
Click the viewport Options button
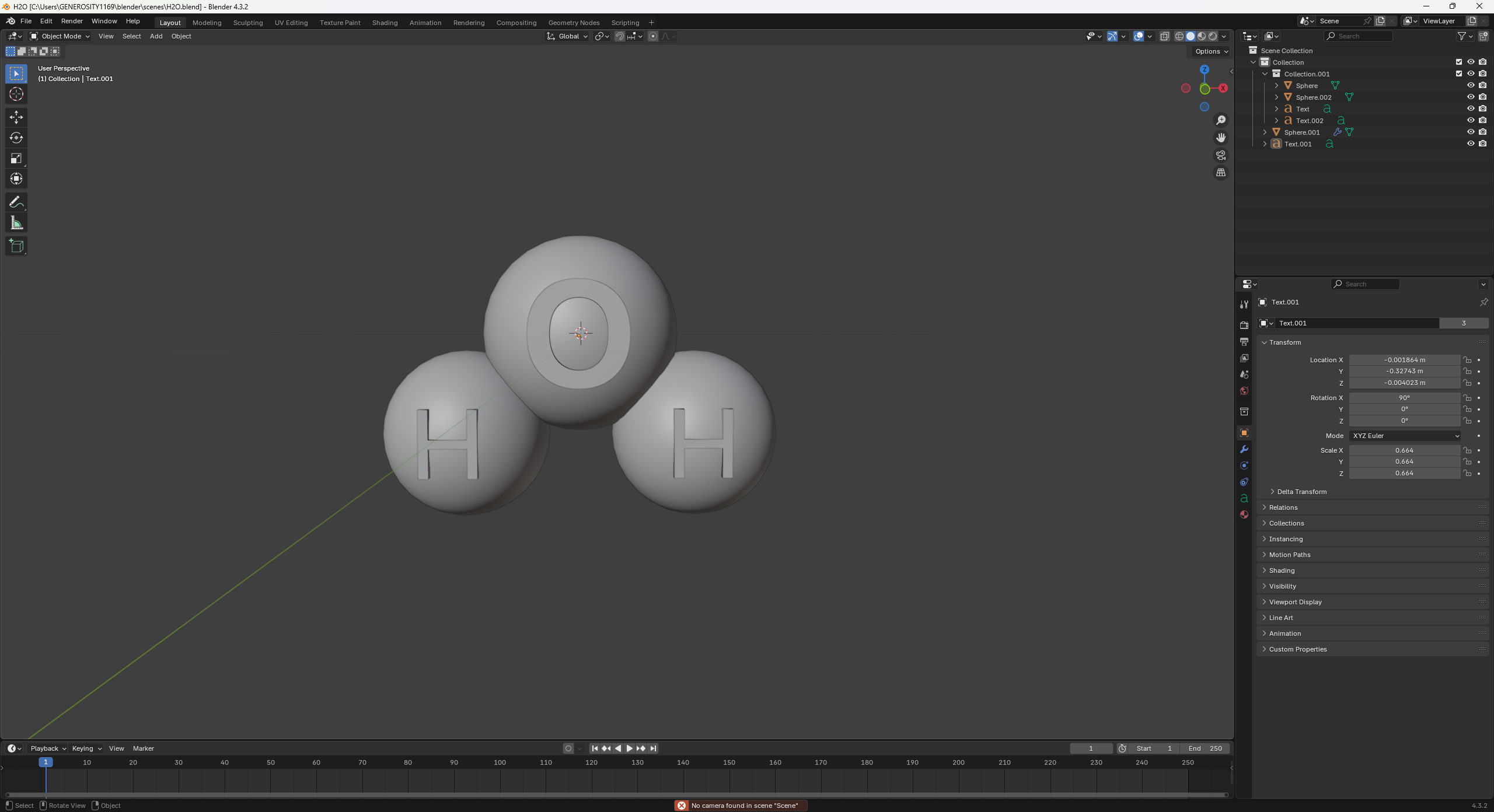[1211, 51]
